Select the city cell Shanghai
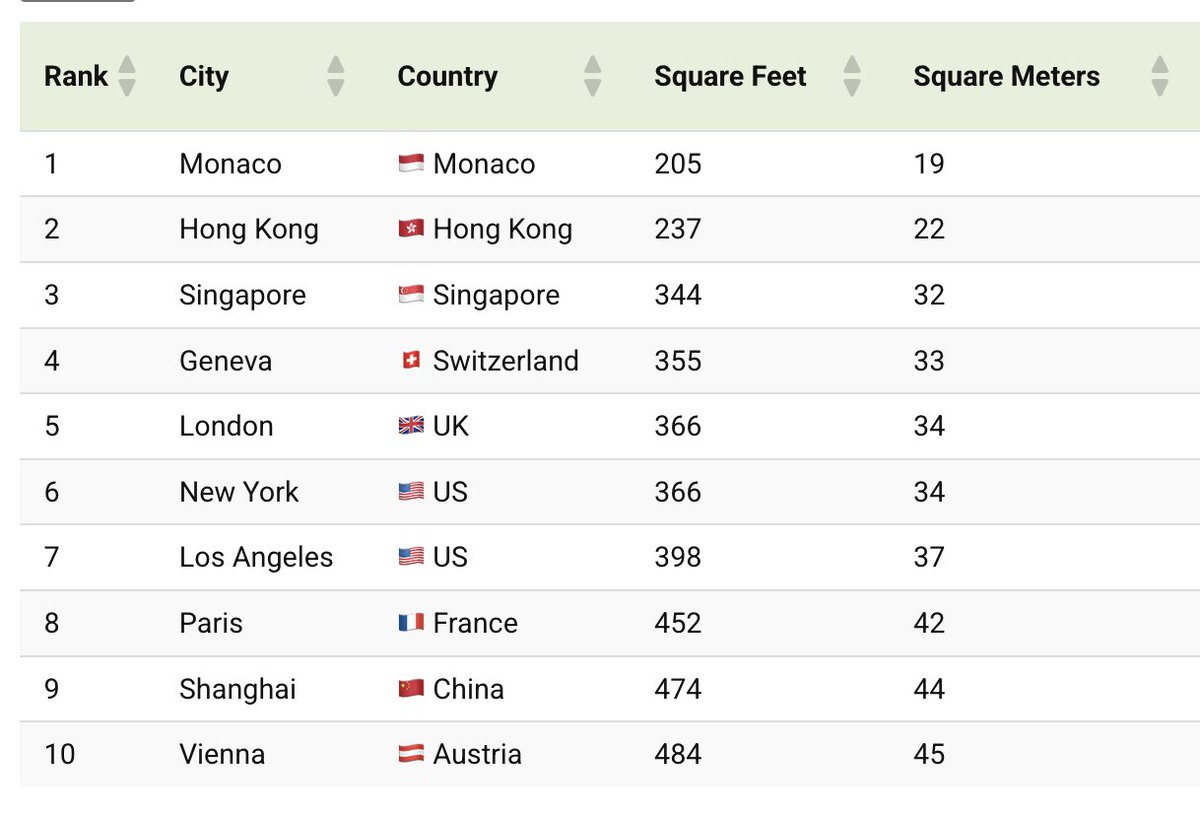This screenshot has height=816, width=1200. pyautogui.click(x=238, y=690)
